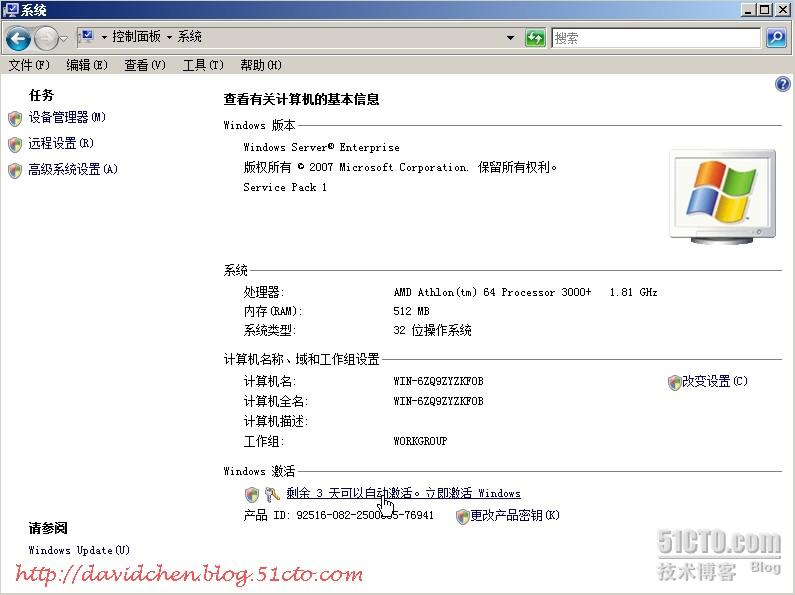Maximize the 系统 window
The width and height of the screenshot is (795, 595).
click(765, 9)
